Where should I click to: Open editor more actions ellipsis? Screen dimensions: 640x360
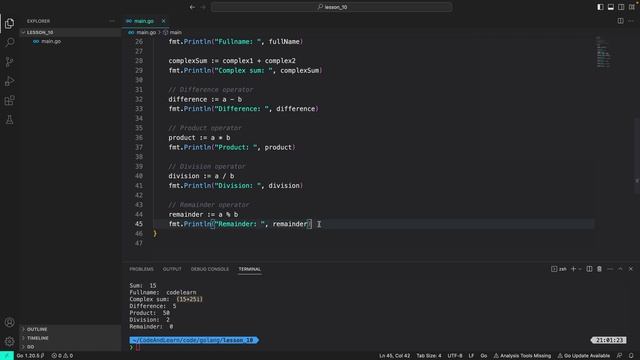(631, 21)
